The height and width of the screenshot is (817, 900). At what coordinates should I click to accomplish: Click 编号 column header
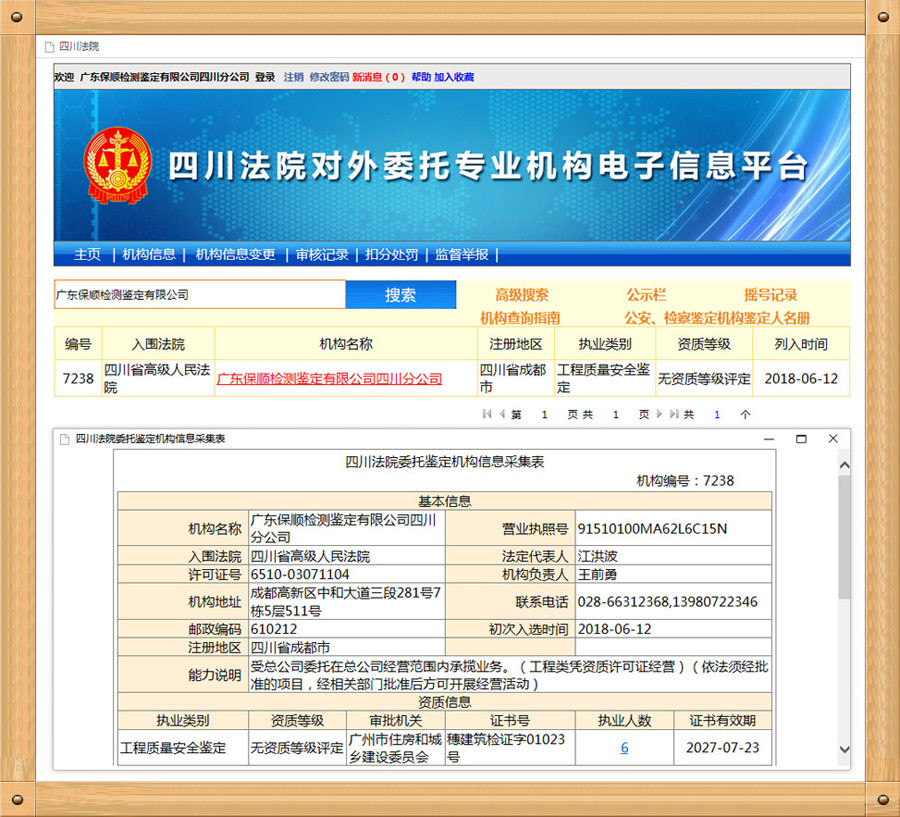[78, 344]
